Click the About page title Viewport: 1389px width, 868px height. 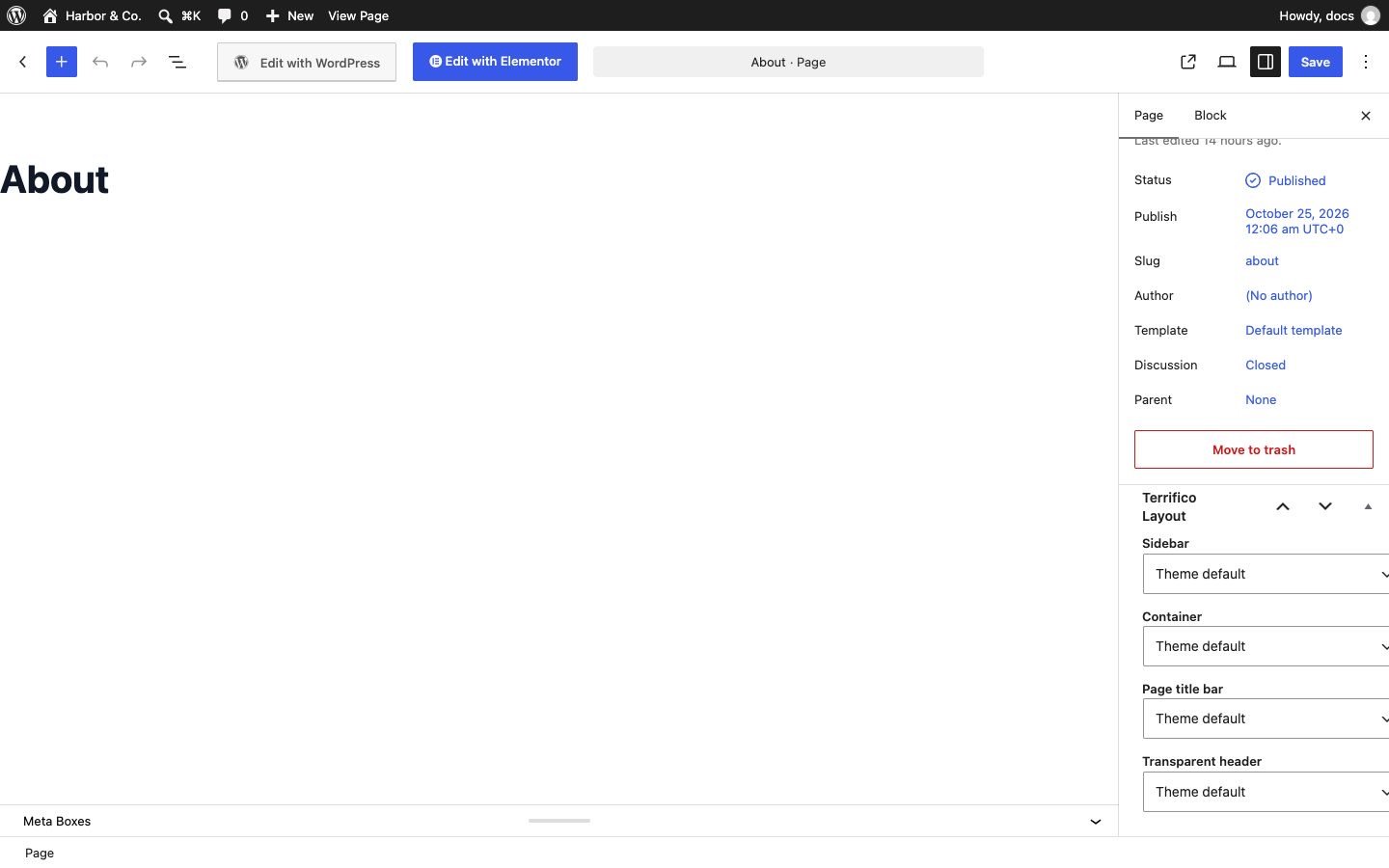tap(55, 180)
